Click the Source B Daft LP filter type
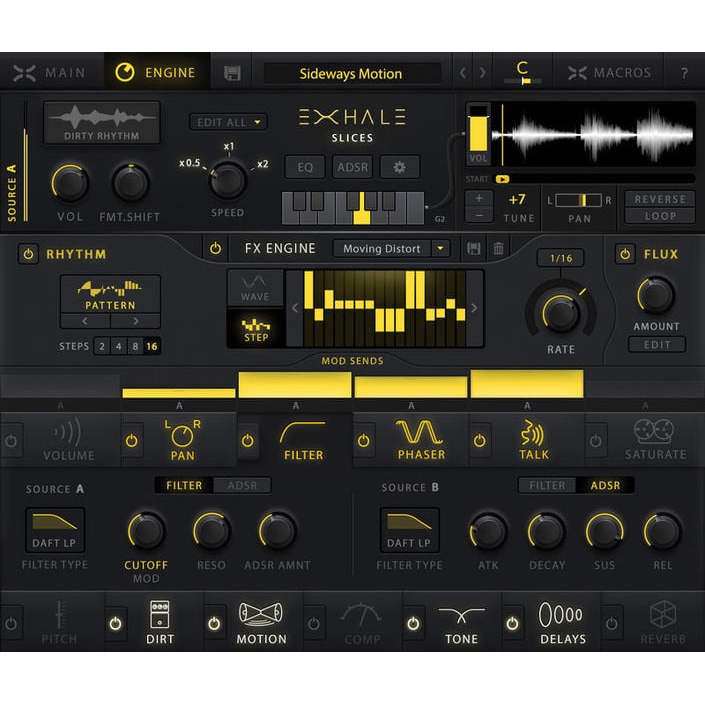The image size is (705, 705). point(409,531)
